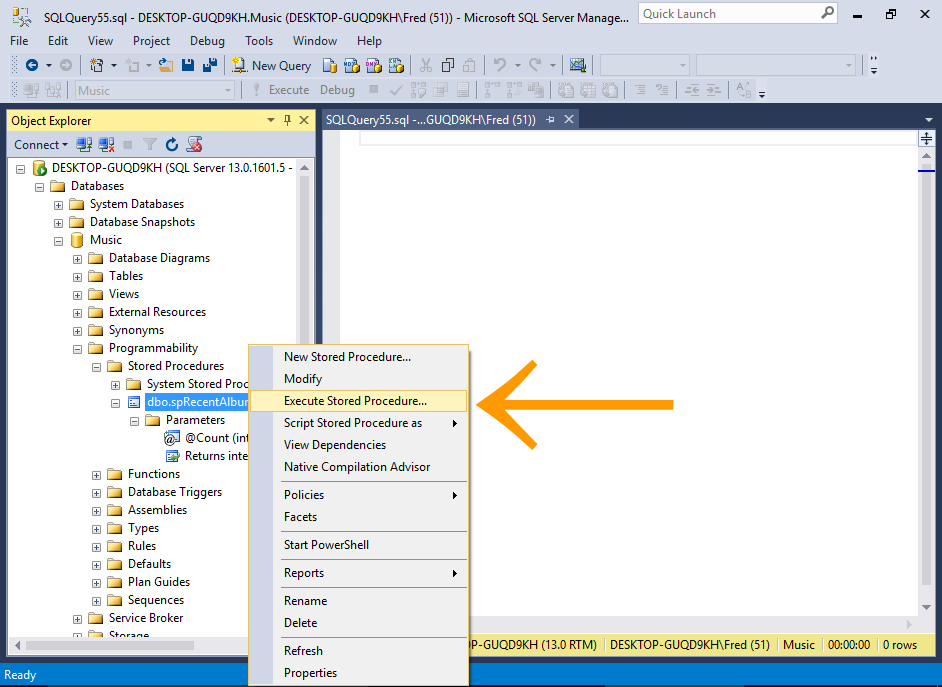
Task: Choose Execute Stored Procedure from context menu
Action: (x=355, y=401)
